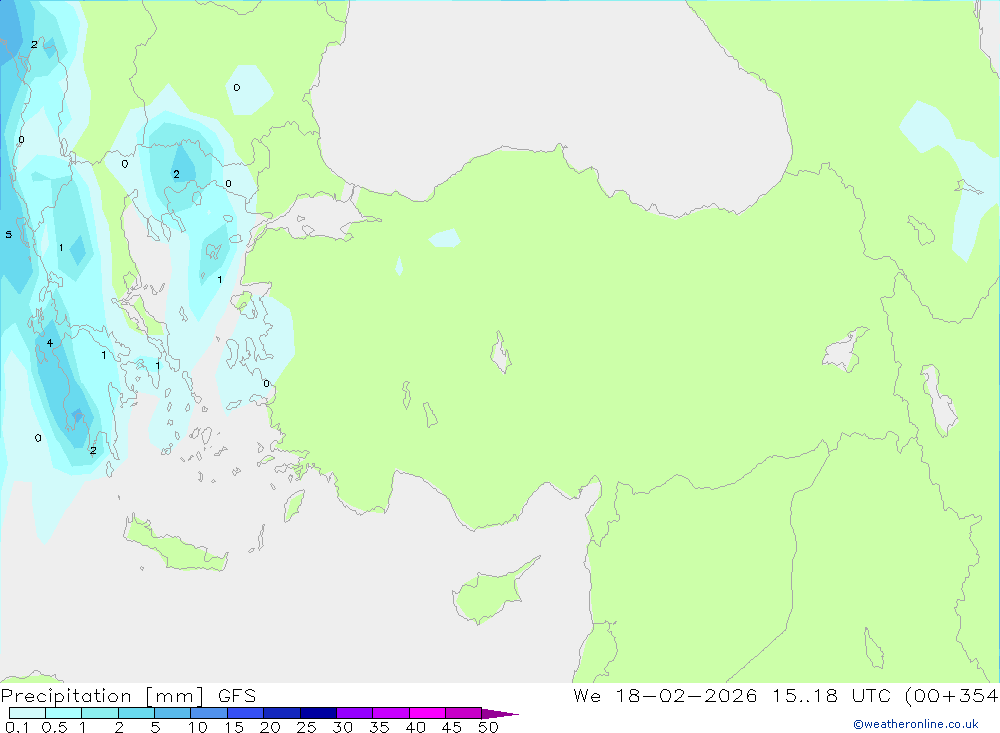Click the '30' legend scale label
Viewport: 1000px width, 733px height.
coord(342,727)
